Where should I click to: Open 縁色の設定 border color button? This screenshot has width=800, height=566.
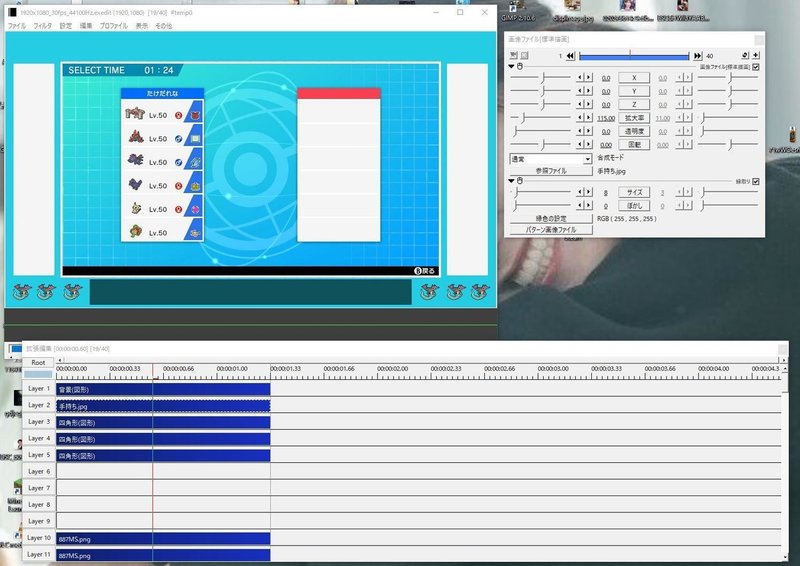[x=551, y=218]
